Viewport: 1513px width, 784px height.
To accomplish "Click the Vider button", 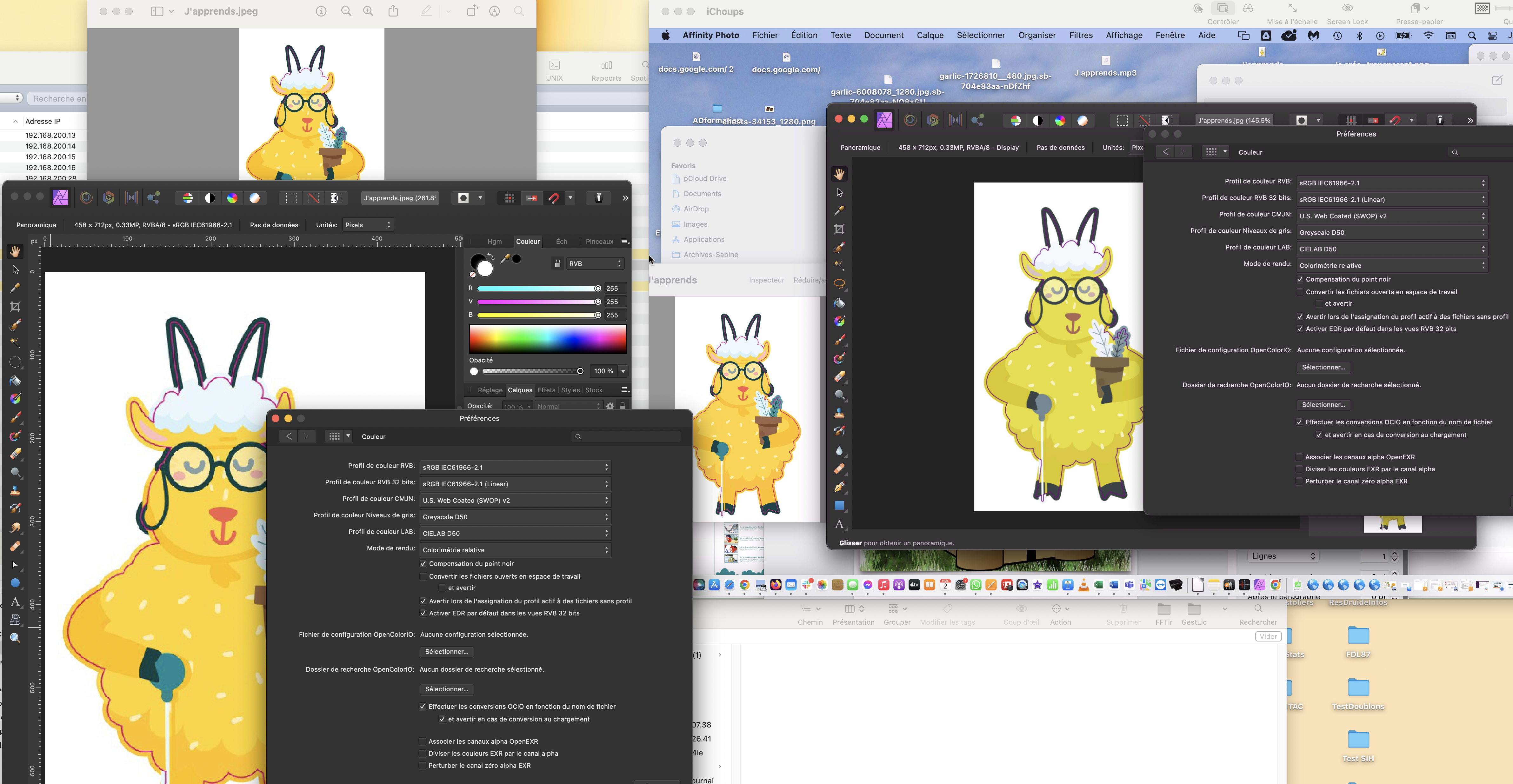I will (1268, 637).
